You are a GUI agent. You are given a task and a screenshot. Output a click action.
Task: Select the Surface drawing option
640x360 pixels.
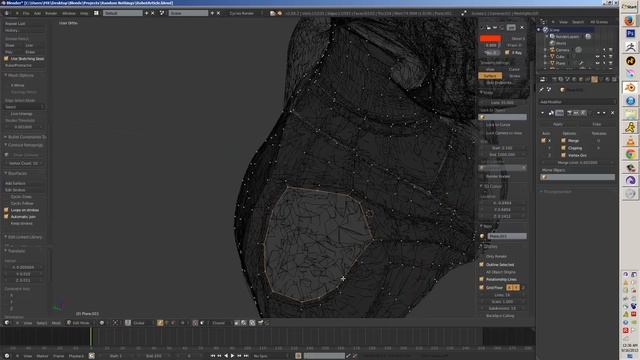click(x=490, y=76)
